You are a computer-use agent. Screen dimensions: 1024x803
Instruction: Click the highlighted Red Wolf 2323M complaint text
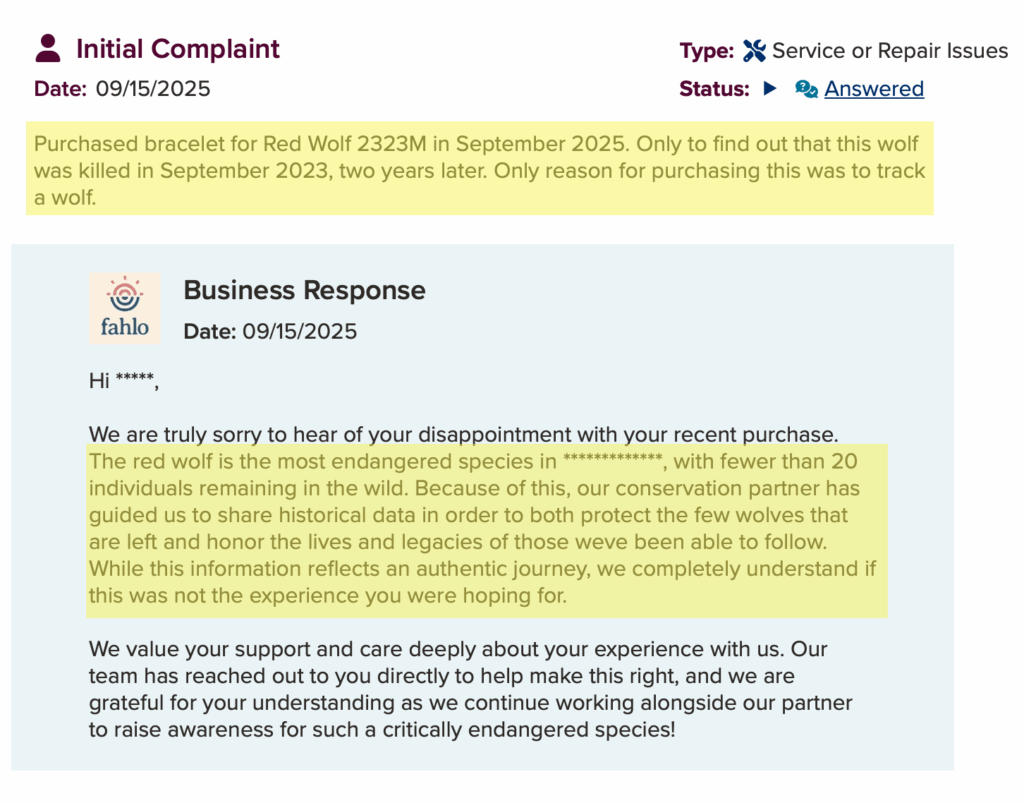[479, 170]
